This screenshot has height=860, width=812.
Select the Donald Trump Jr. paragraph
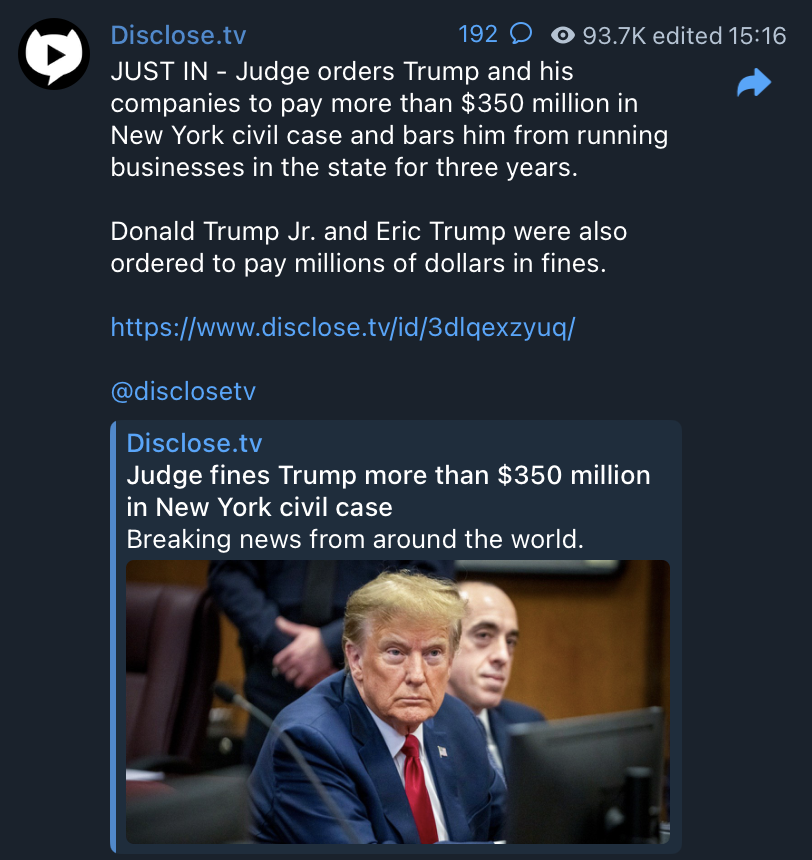tap(369, 247)
